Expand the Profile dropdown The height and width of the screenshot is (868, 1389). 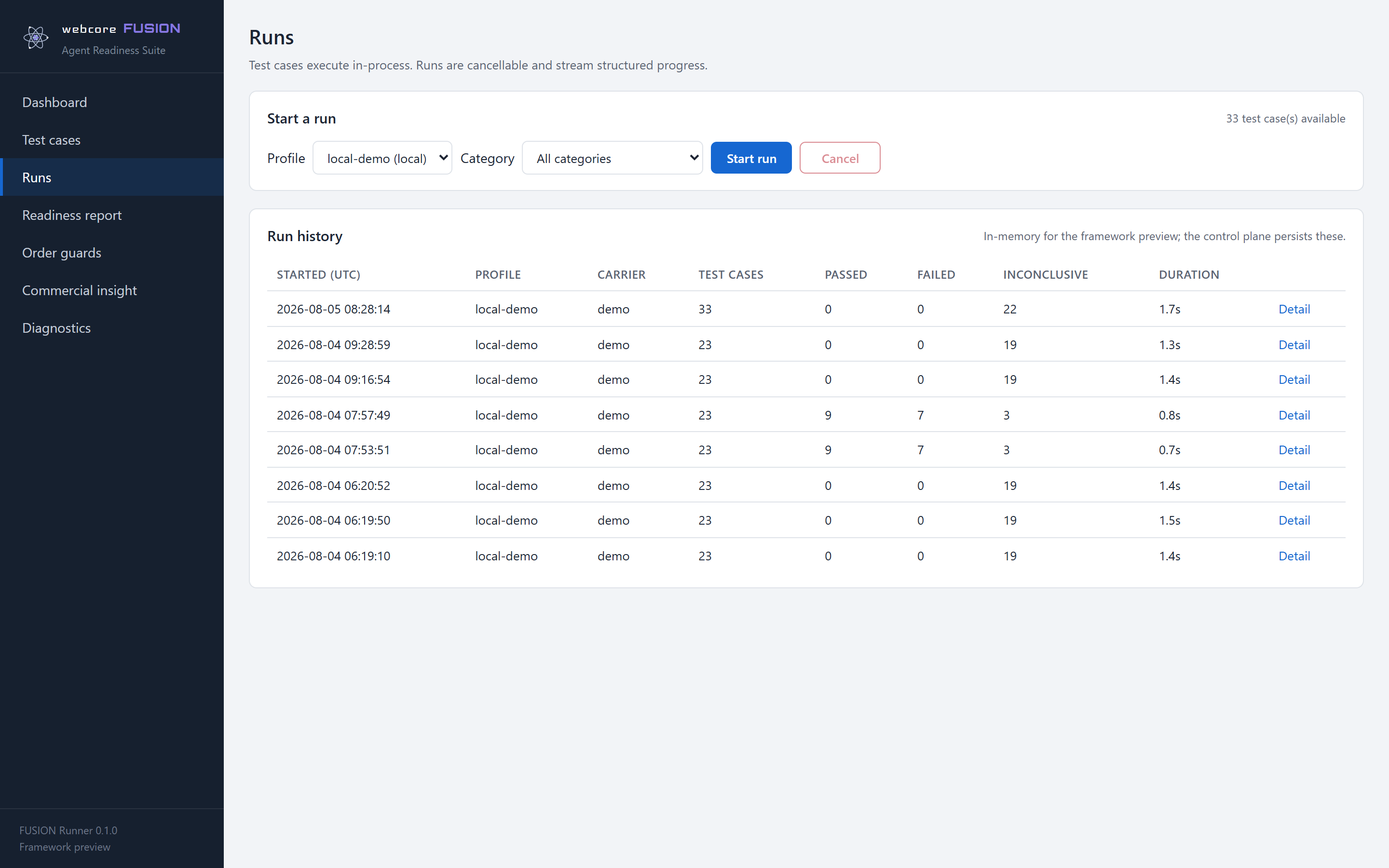pos(382,158)
